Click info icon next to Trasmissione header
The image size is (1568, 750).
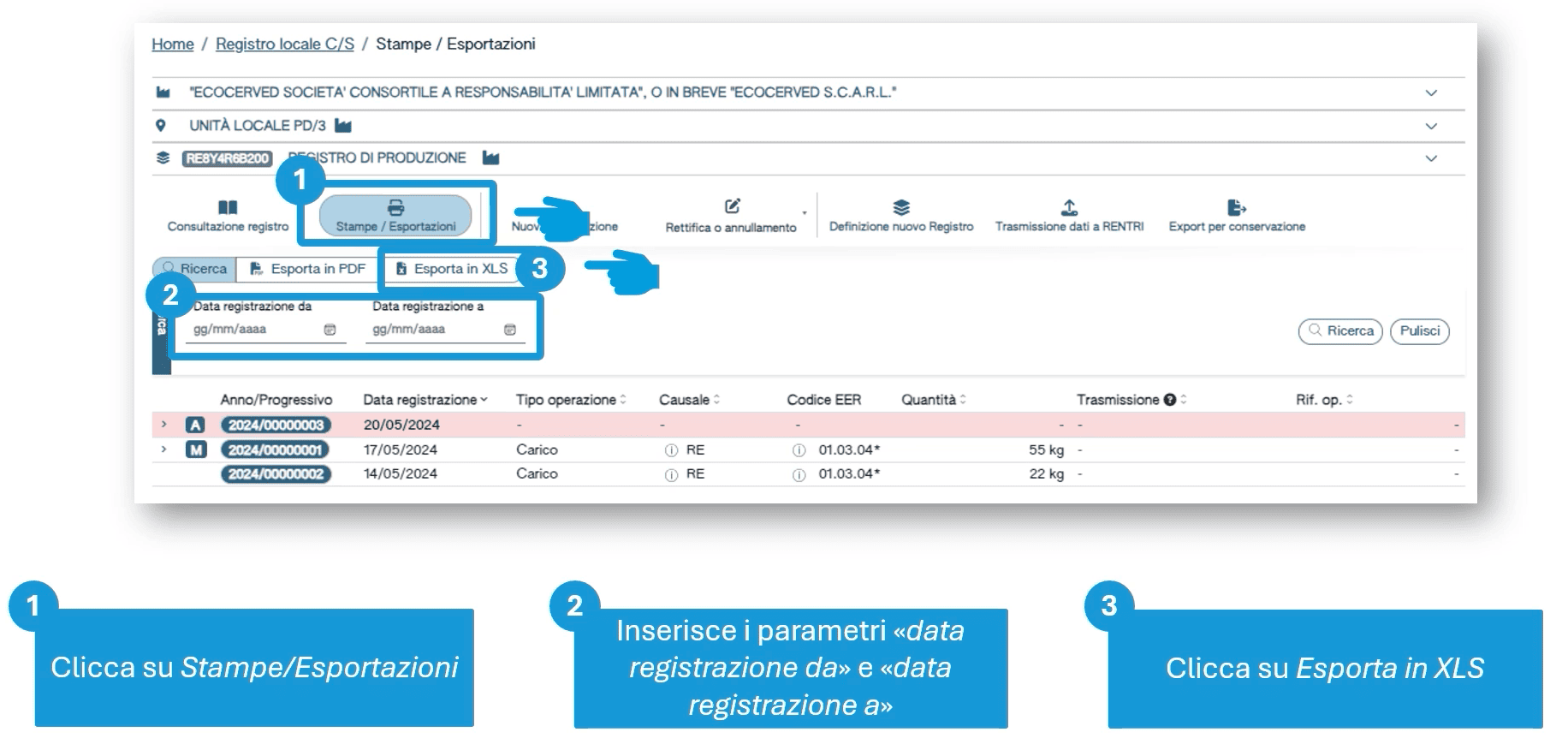1169,400
